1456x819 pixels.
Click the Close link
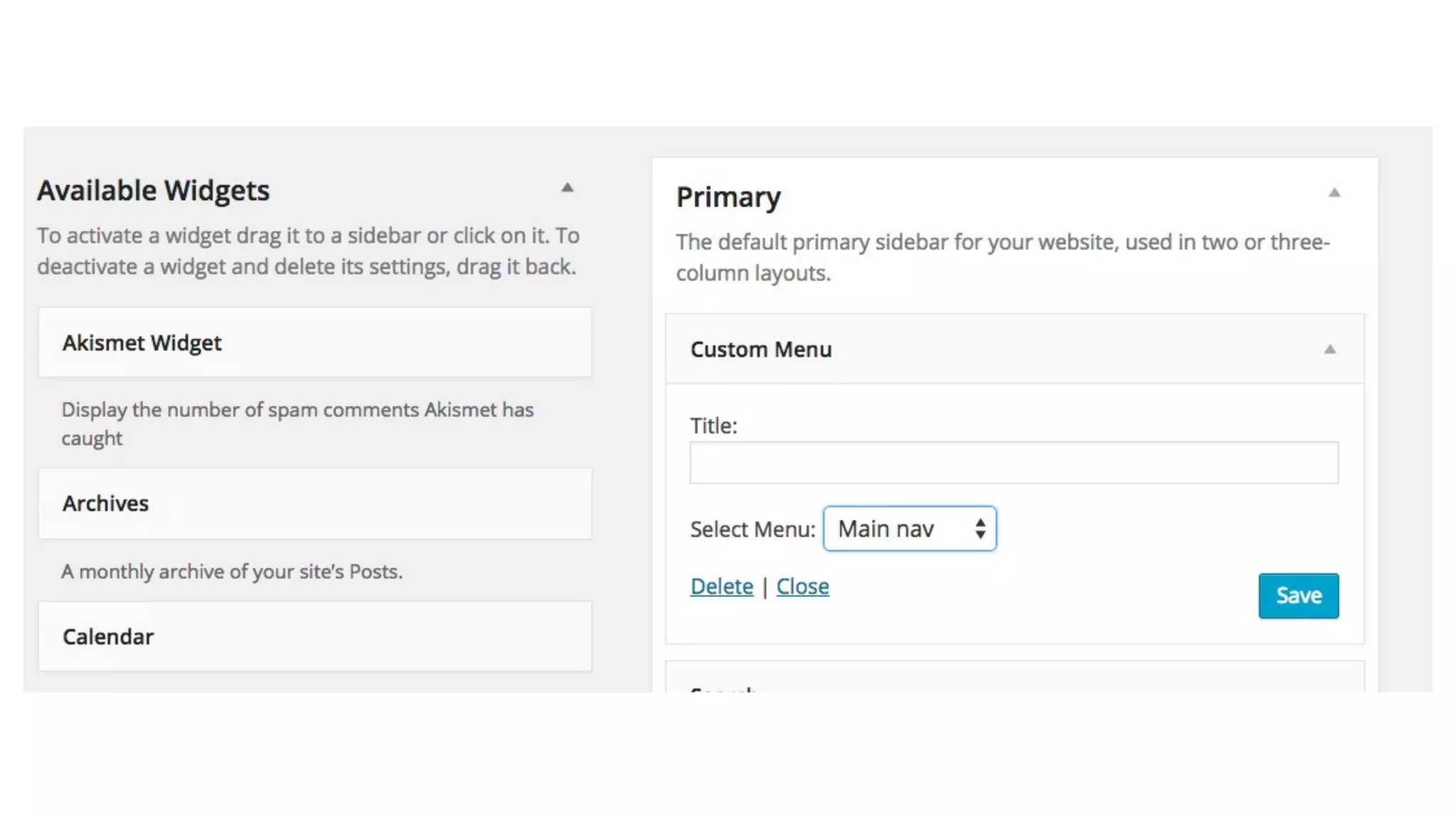tap(802, 587)
